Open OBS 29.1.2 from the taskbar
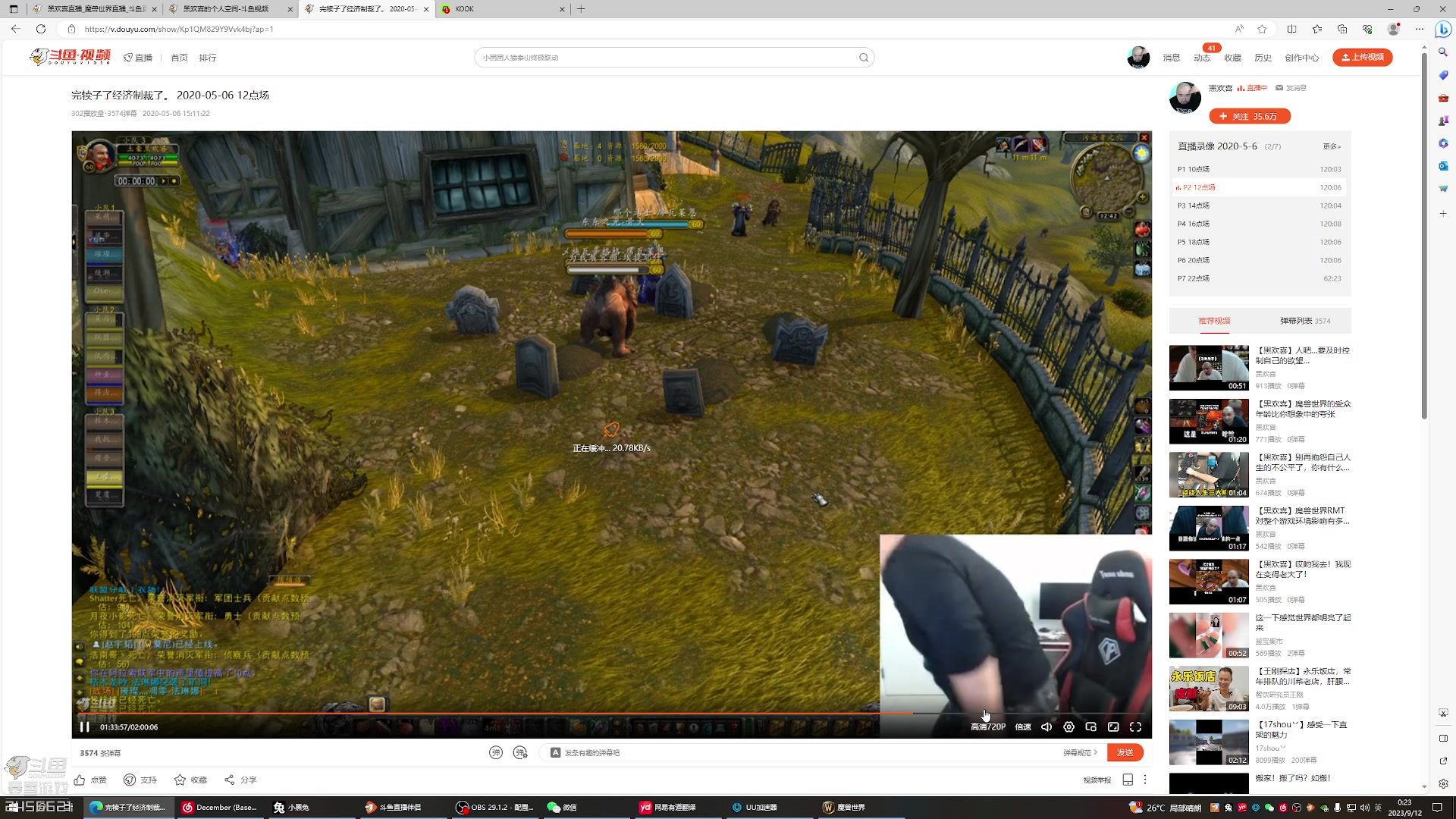The width and height of the screenshot is (1456, 819). click(494, 807)
